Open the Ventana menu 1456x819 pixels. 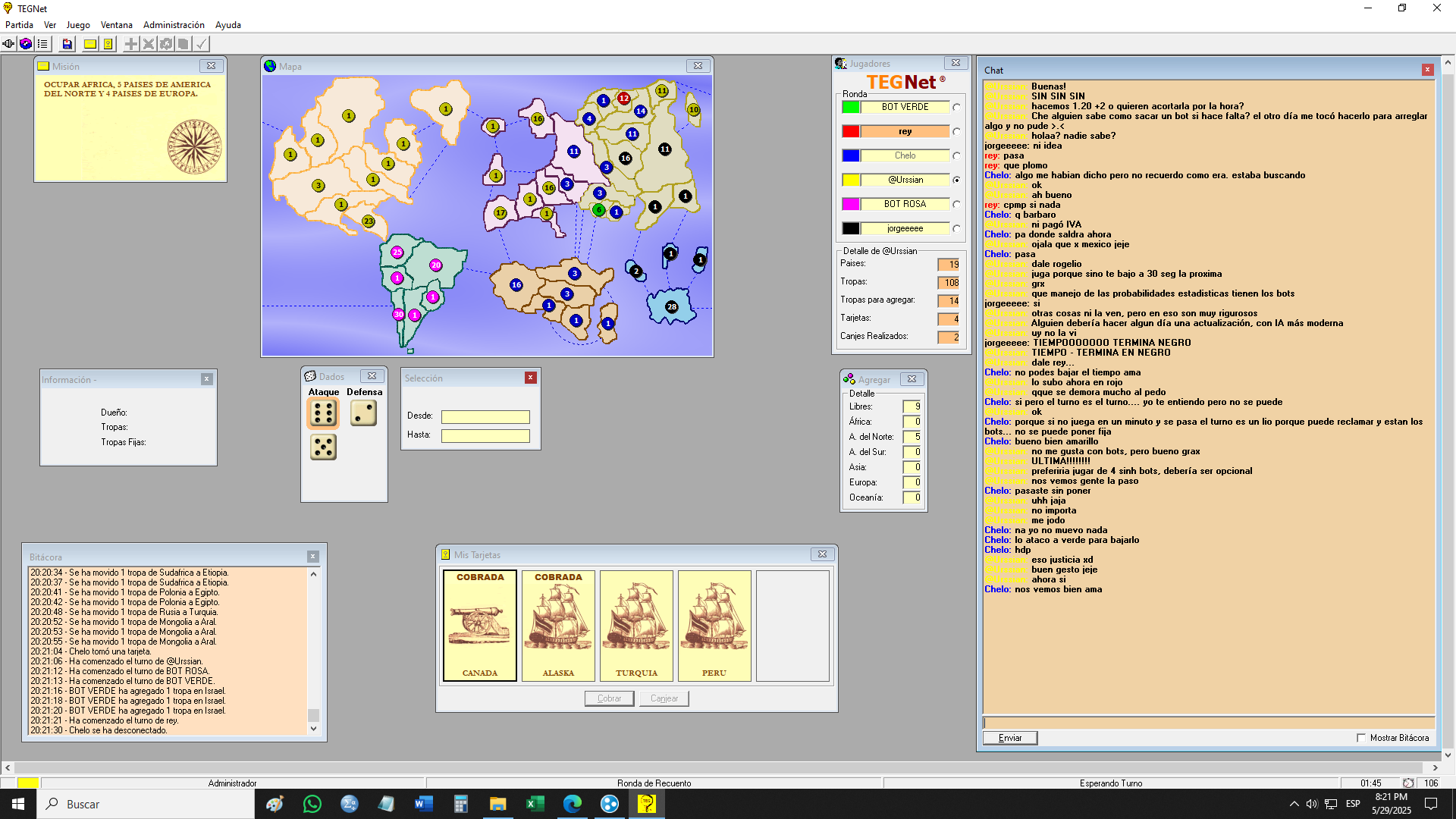pos(117,25)
